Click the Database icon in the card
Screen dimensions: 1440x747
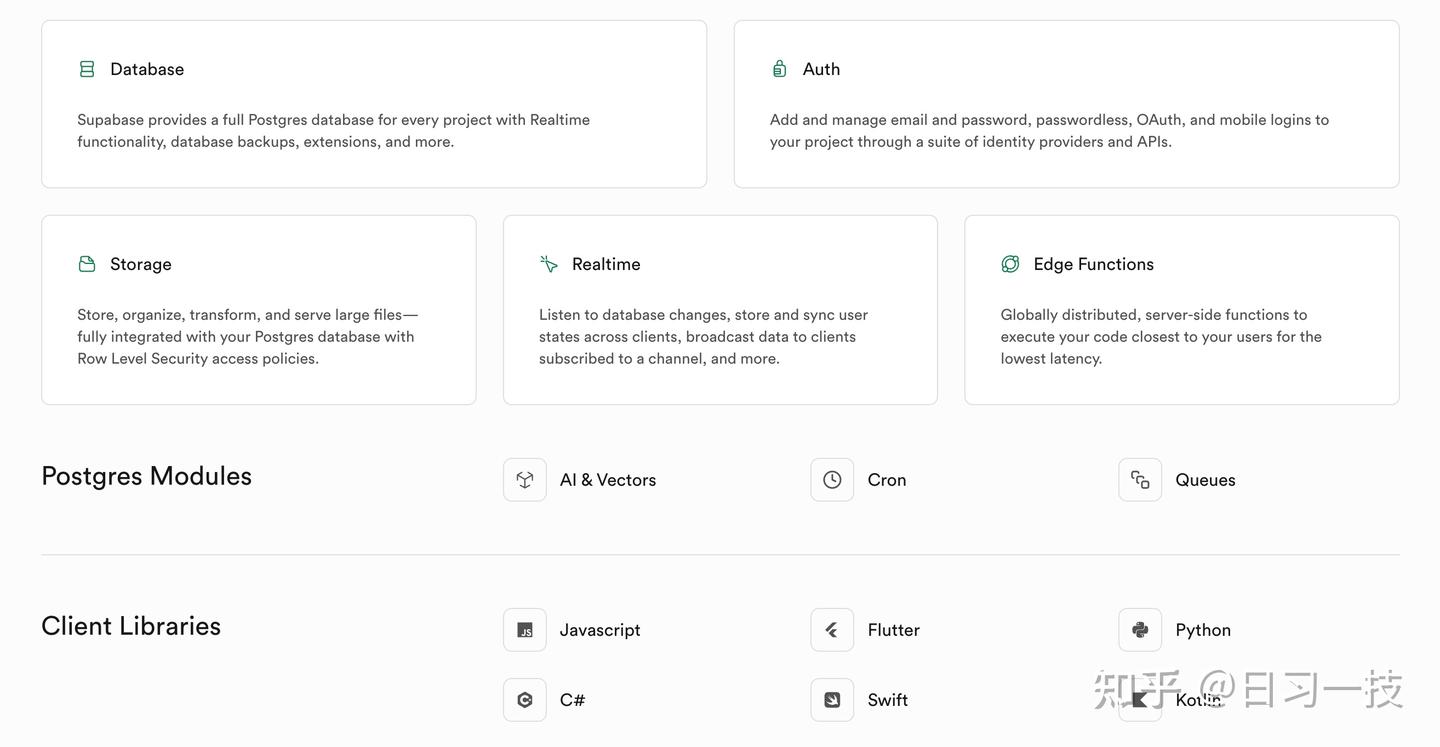point(87,69)
